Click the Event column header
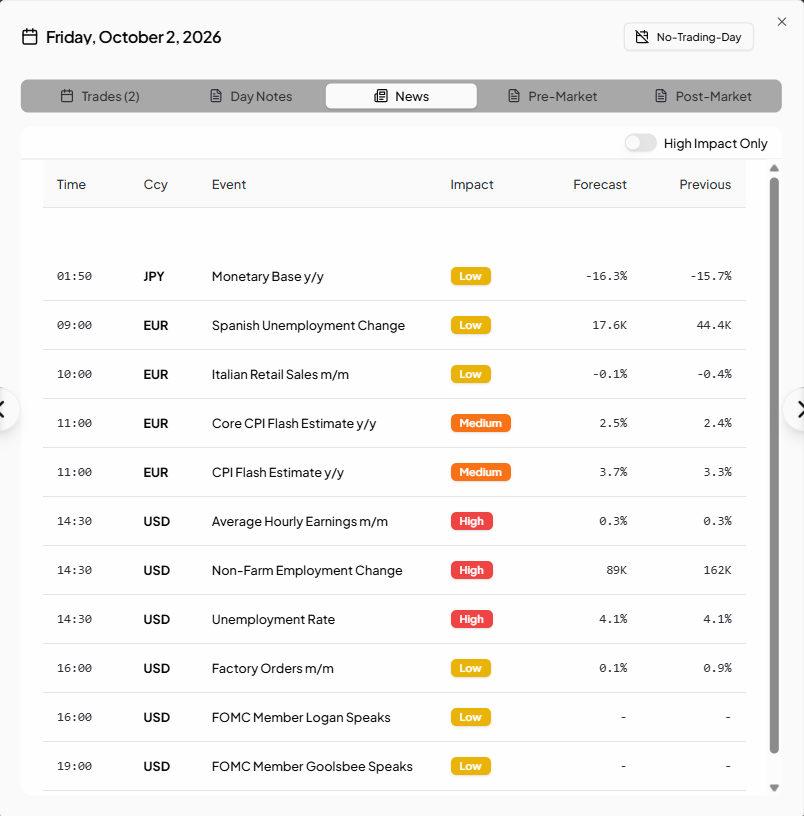This screenshot has width=804, height=816. [x=229, y=185]
